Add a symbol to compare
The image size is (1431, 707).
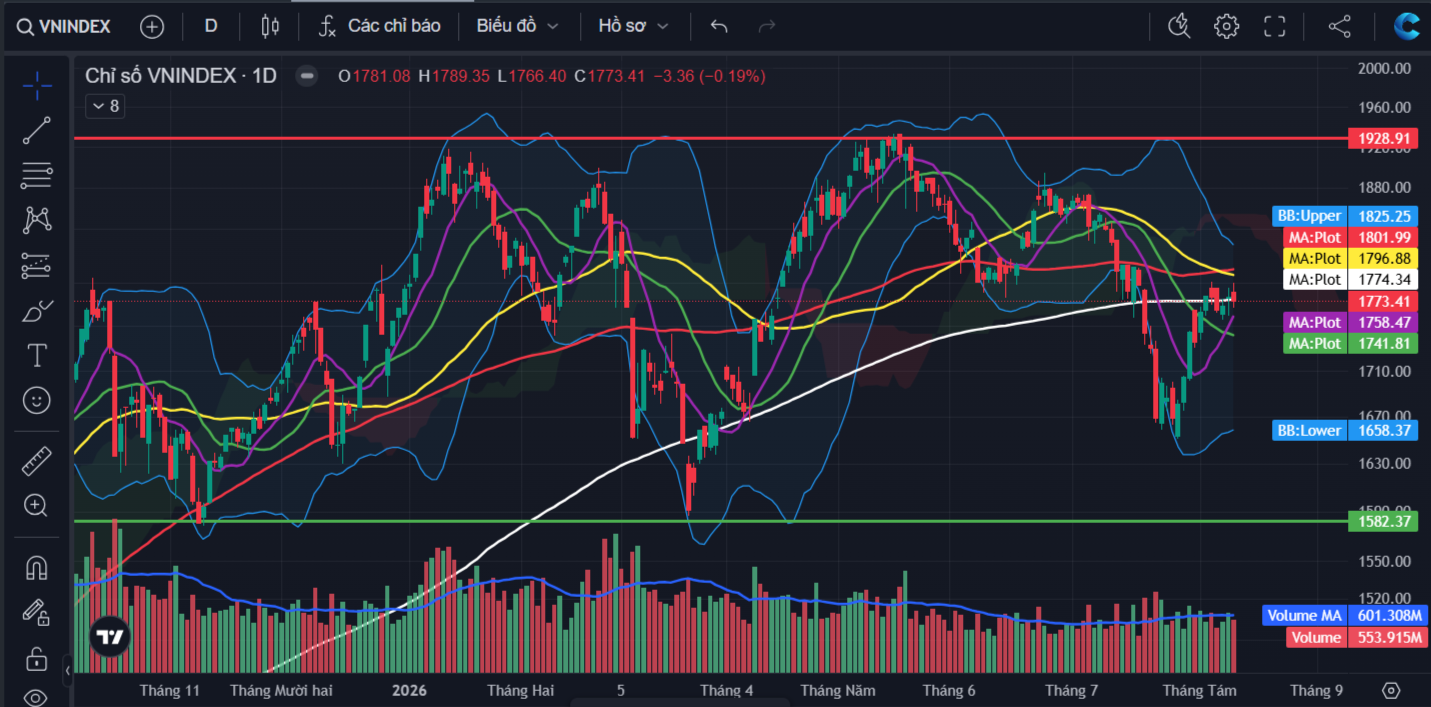click(x=152, y=27)
